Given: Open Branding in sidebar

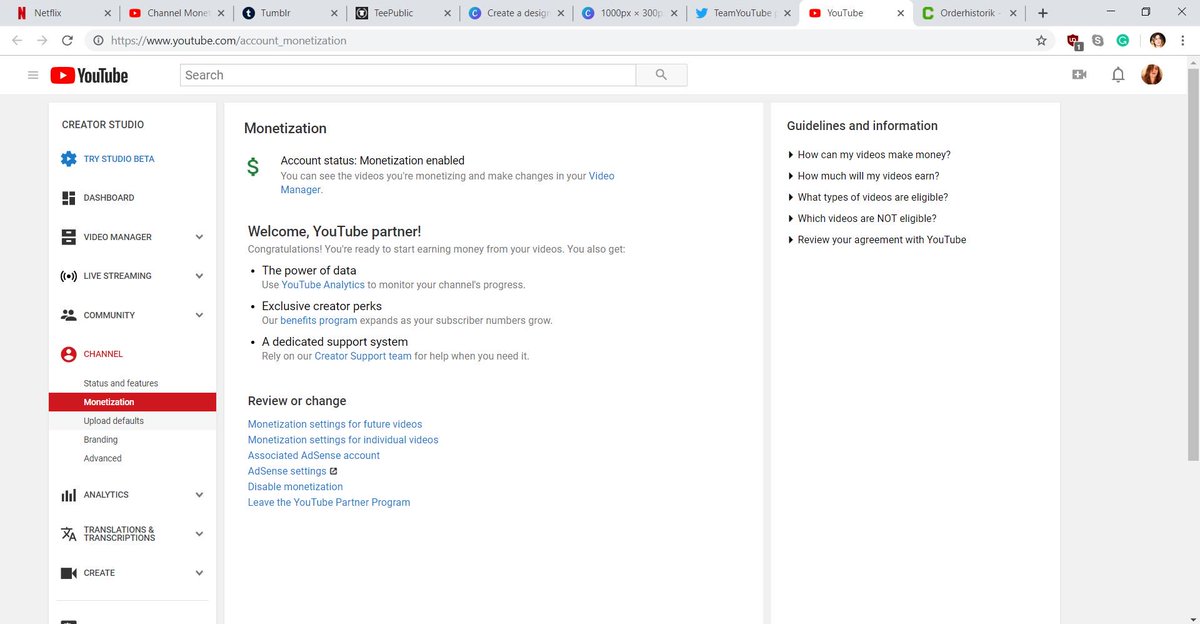Looking at the screenshot, I should pyautogui.click(x=101, y=440).
